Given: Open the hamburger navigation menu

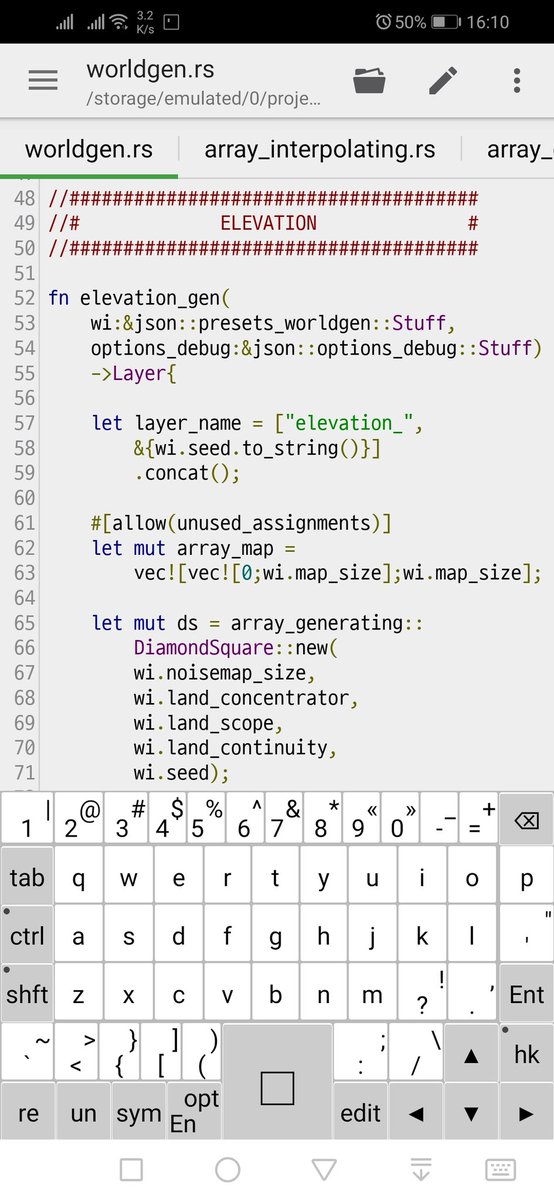Looking at the screenshot, I should 43,81.
